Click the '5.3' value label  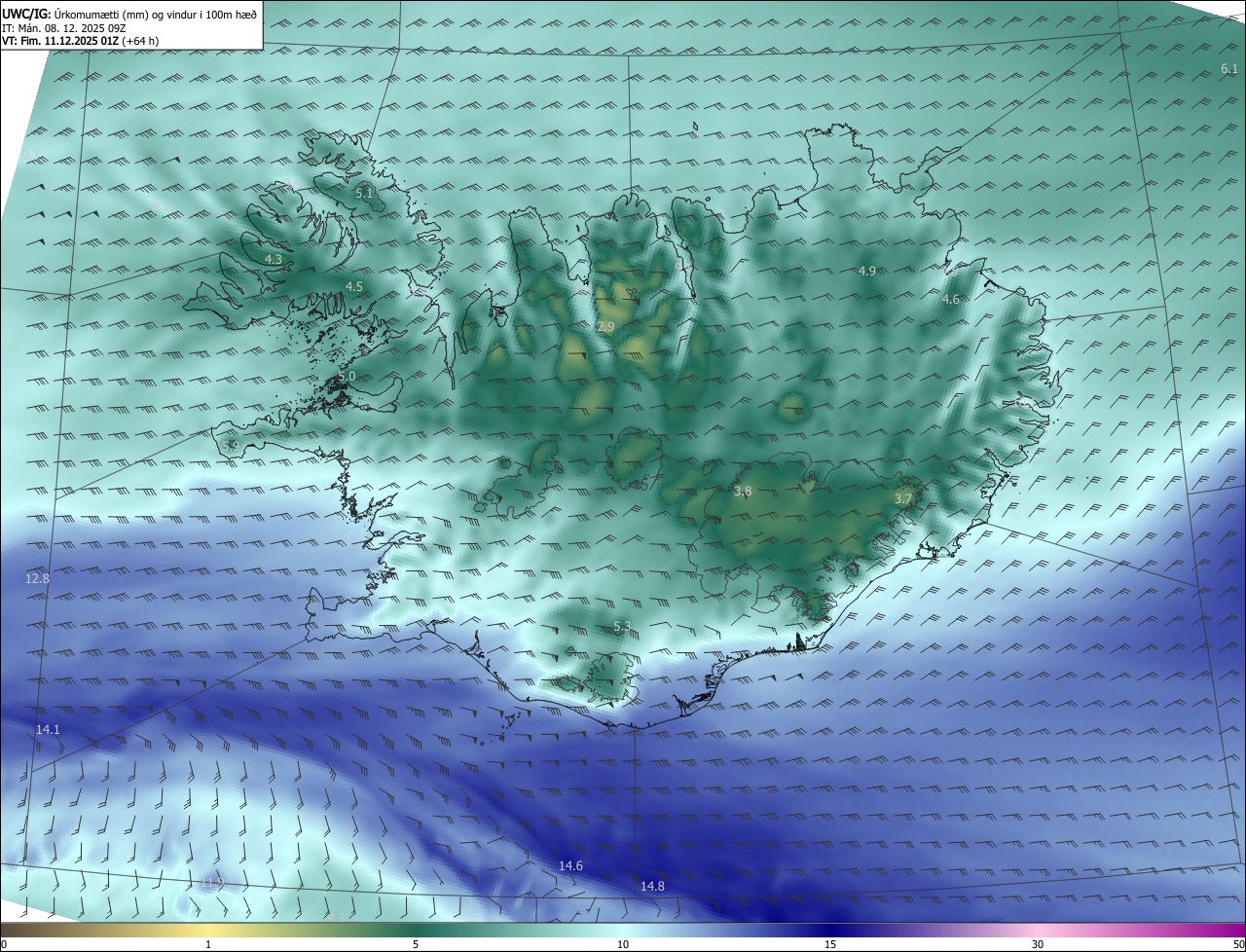click(x=622, y=626)
